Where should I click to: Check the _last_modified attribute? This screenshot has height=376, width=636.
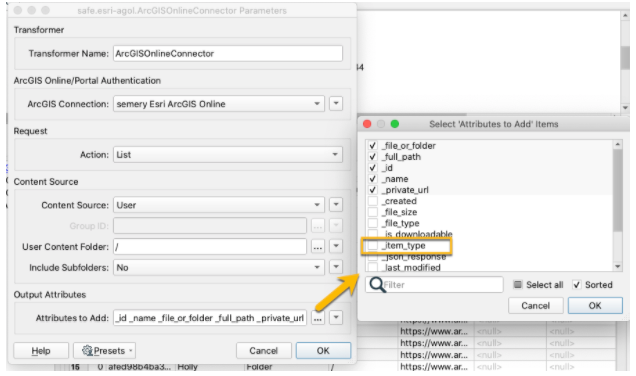[x=372, y=267]
